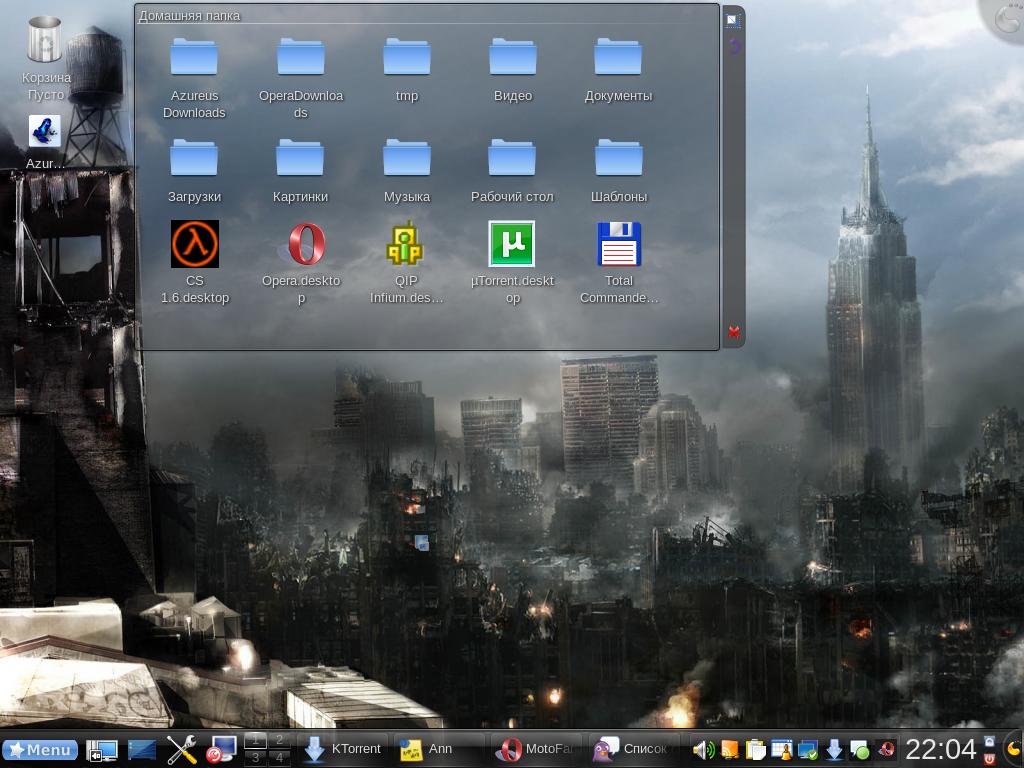Open the chat bubble green status tray icon
Viewport: 1024px width, 768px height.
pos(859,750)
